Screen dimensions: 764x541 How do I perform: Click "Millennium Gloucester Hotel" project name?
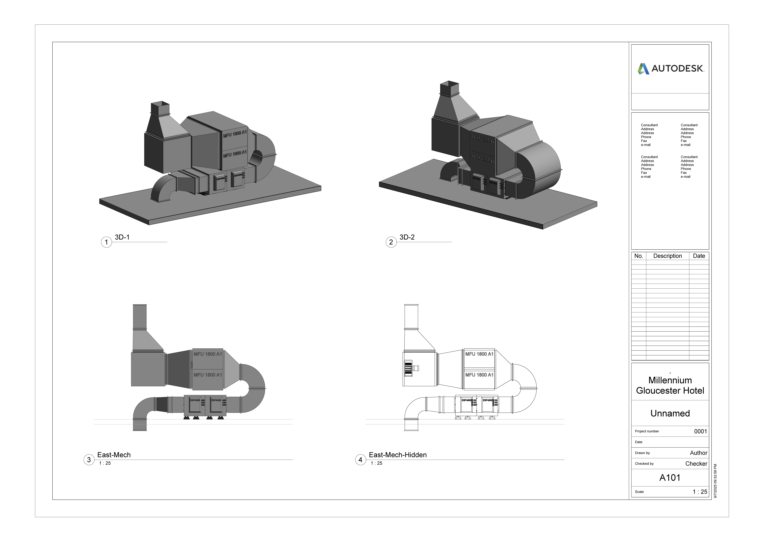[x=670, y=386]
